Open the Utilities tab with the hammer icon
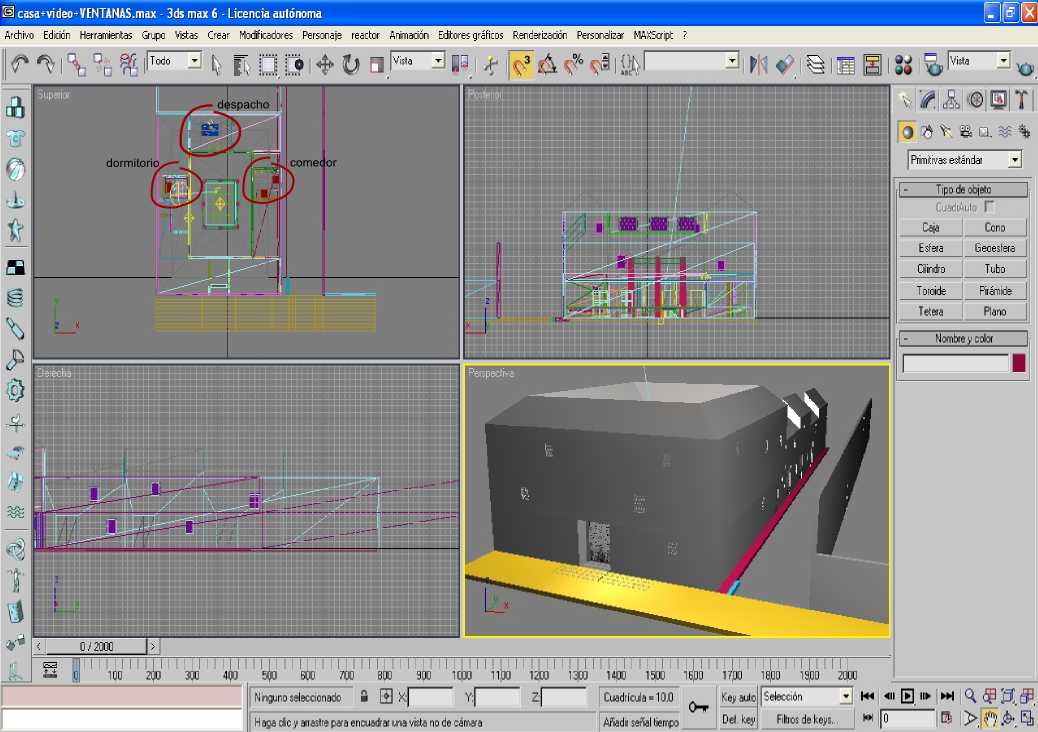 (x=1021, y=100)
